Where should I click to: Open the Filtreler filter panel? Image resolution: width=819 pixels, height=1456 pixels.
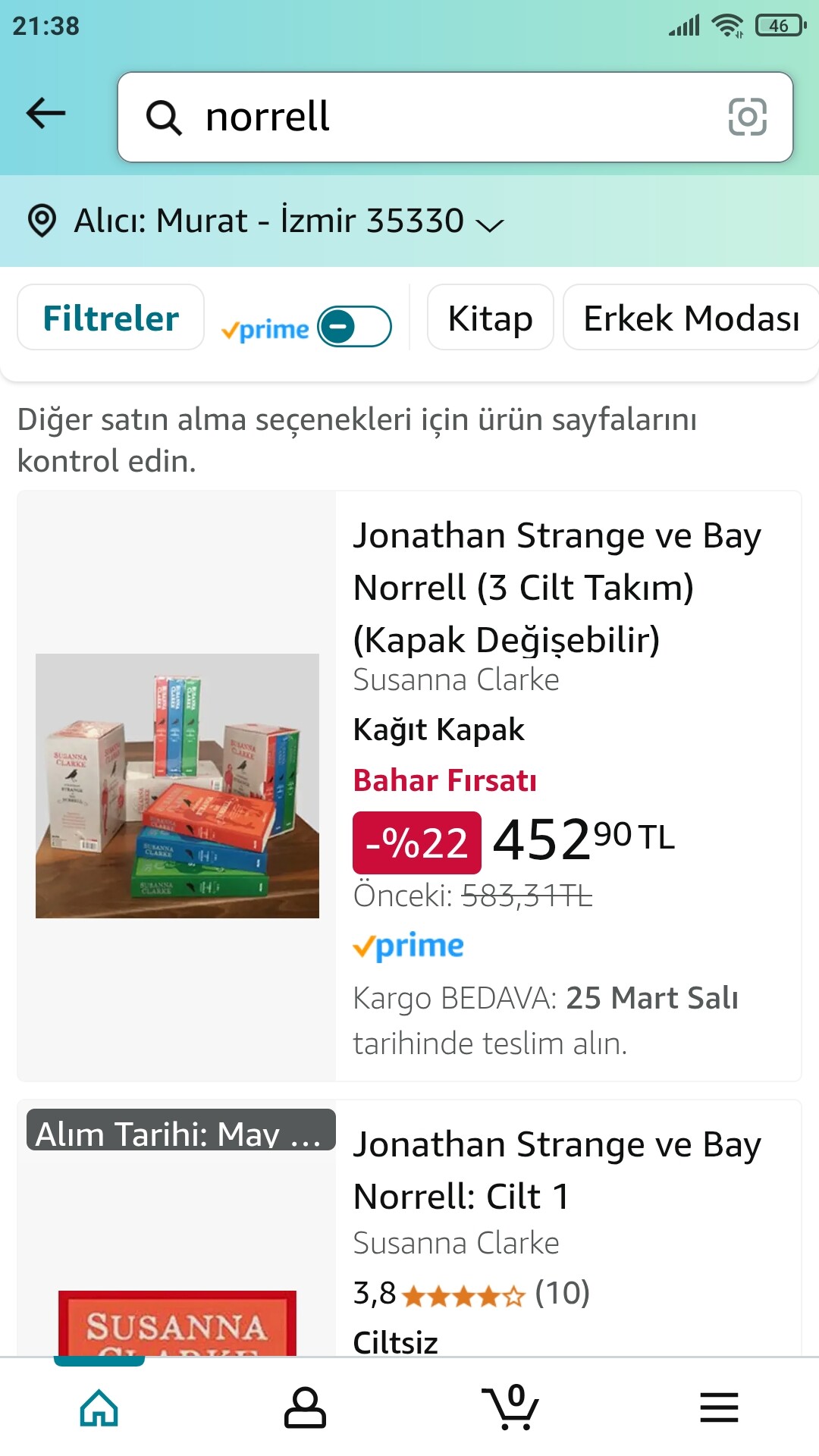[x=111, y=318]
